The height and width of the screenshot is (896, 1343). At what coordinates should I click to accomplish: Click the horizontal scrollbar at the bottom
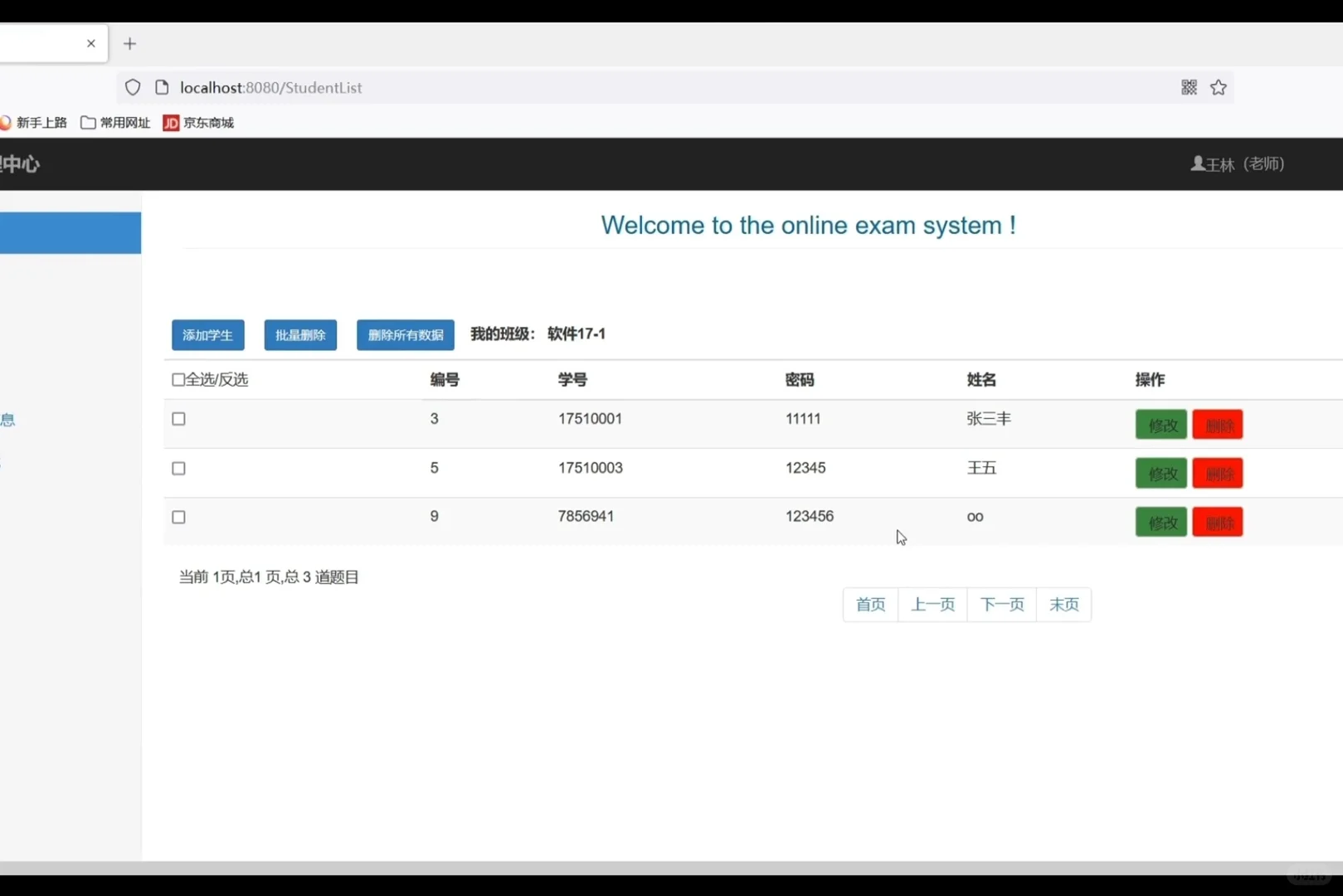(671, 868)
